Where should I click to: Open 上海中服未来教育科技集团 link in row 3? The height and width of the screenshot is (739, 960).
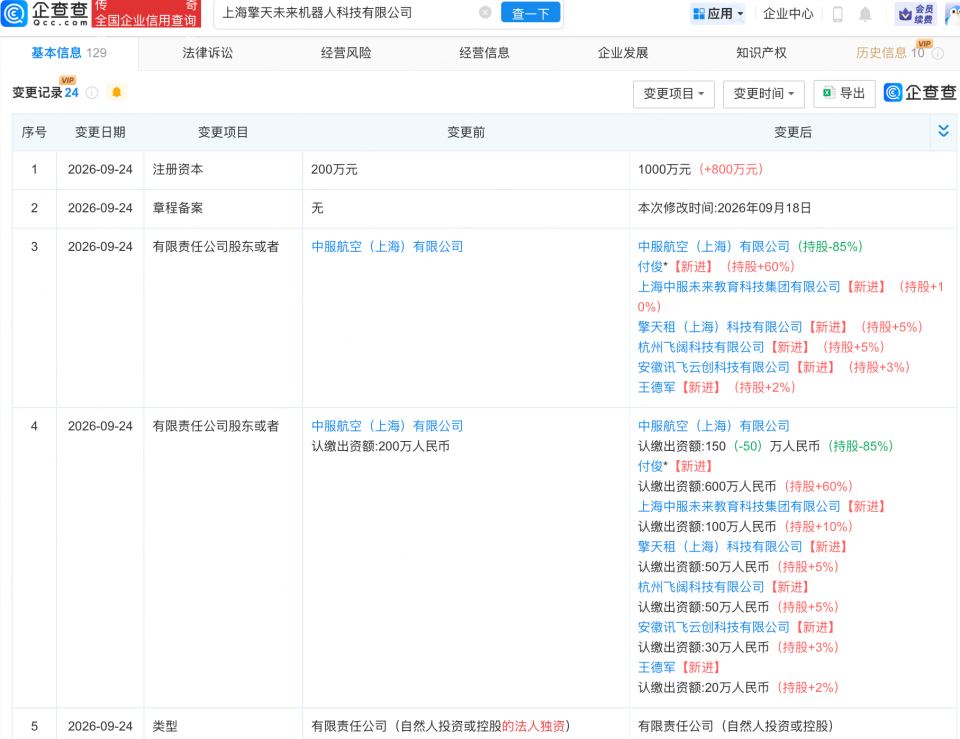coord(739,287)
